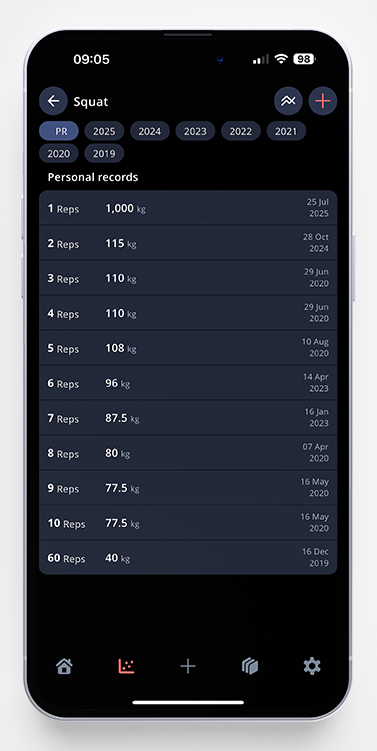
Task: Select the 2024 year chip
Action: pyautogui.click(x=150, y=131)
